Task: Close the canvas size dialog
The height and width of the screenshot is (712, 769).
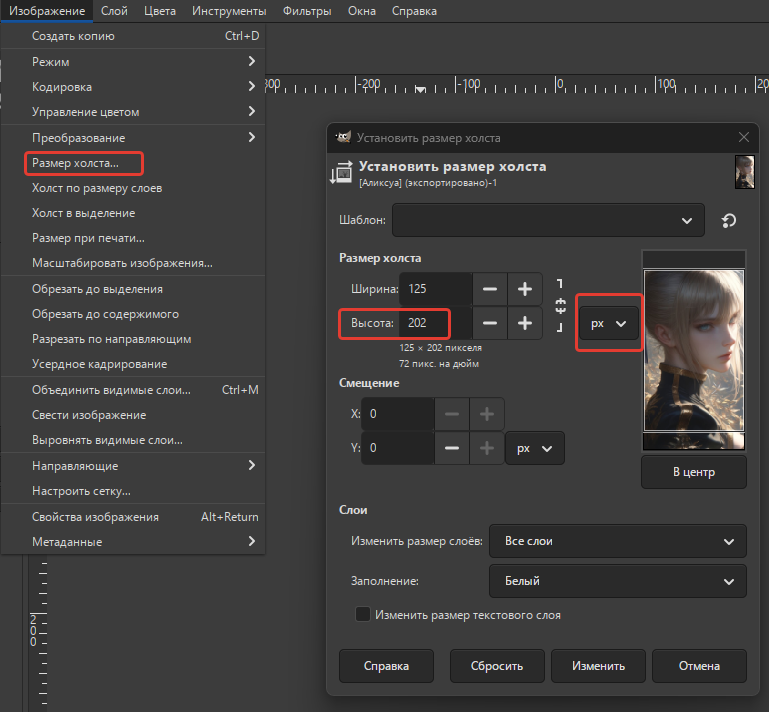Action: [743, 138]
